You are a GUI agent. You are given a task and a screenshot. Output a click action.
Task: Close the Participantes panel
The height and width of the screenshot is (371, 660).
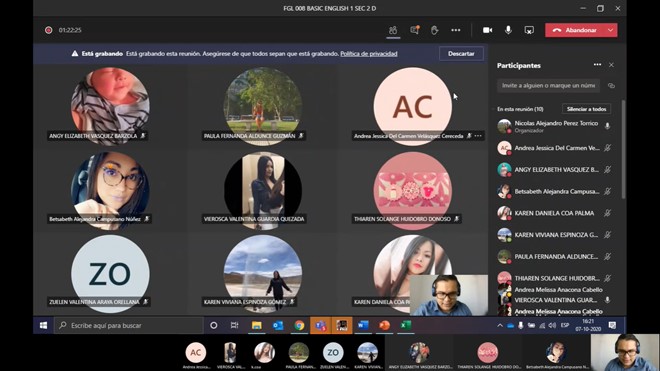[611, 65]
